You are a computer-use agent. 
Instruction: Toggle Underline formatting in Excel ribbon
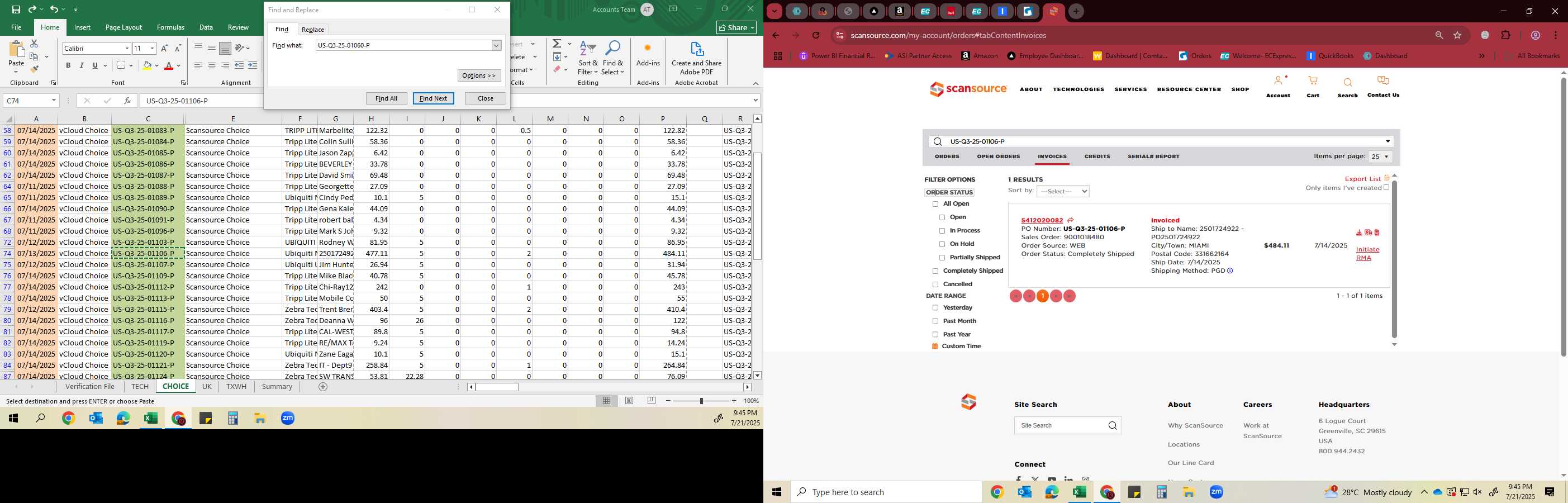coord(95,66)
